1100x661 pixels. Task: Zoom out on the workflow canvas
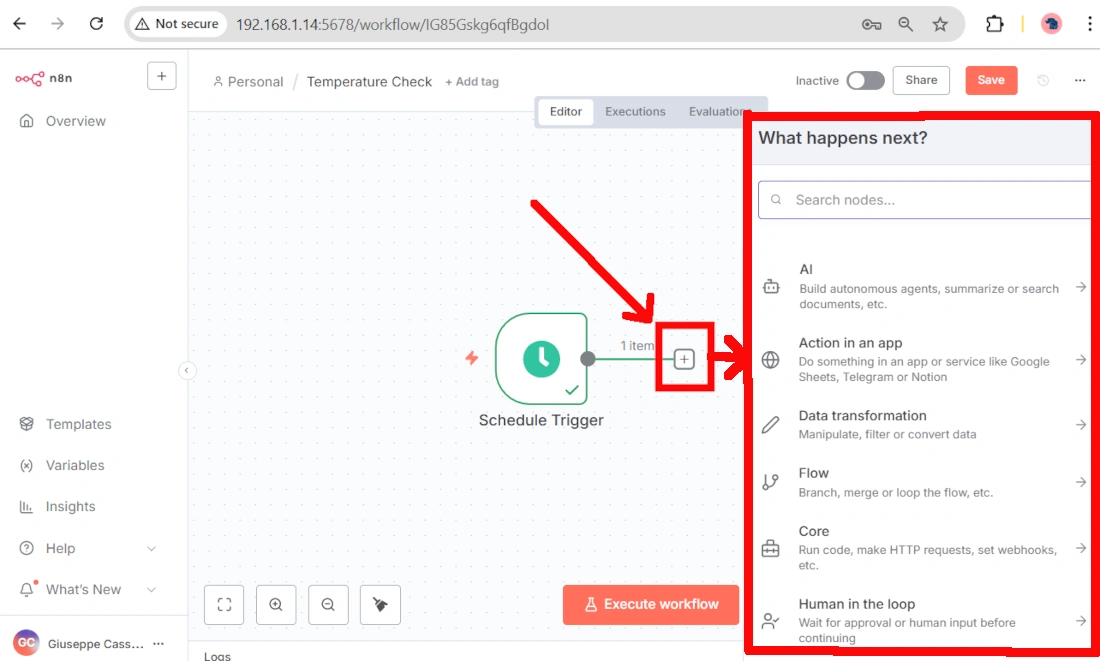pyautogui.click(x=328, y=604)
